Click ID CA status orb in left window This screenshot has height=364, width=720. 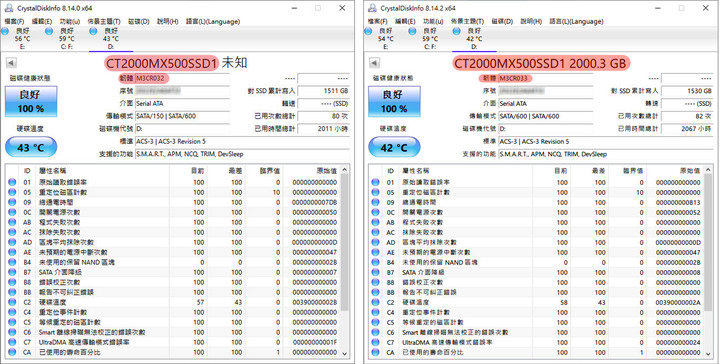click(12, 353)
